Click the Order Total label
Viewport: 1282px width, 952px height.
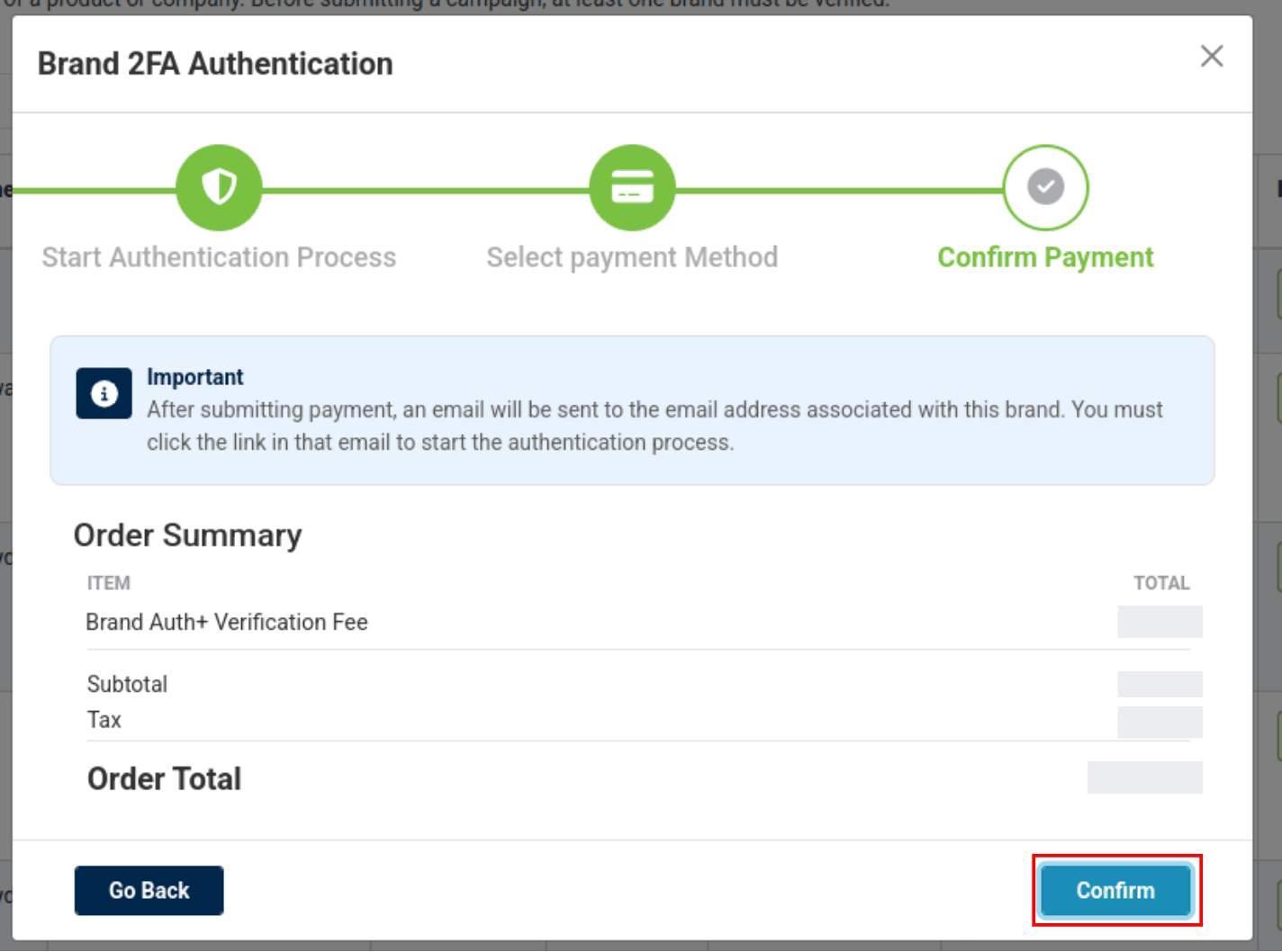pos(164,778)
